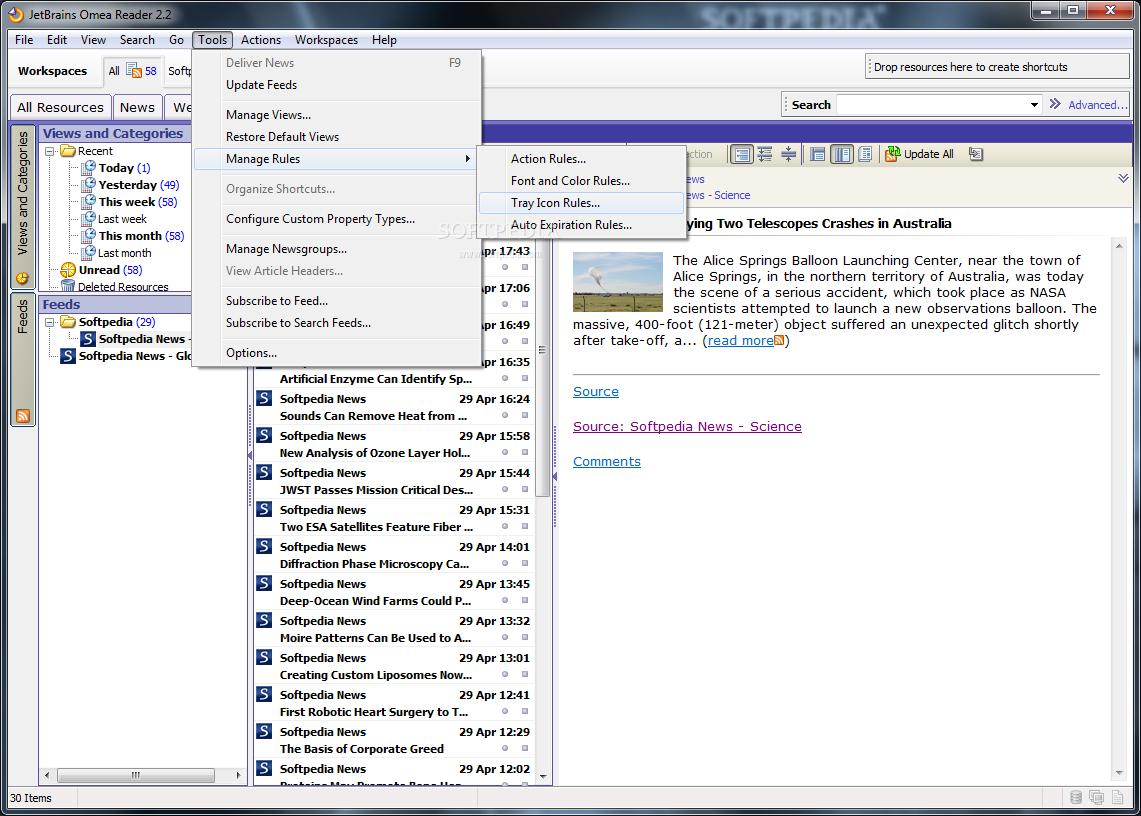The width and height of the screenshot is (1141, 816).
Task: Select the newspaper view layout icon
Action: point(865,154)
